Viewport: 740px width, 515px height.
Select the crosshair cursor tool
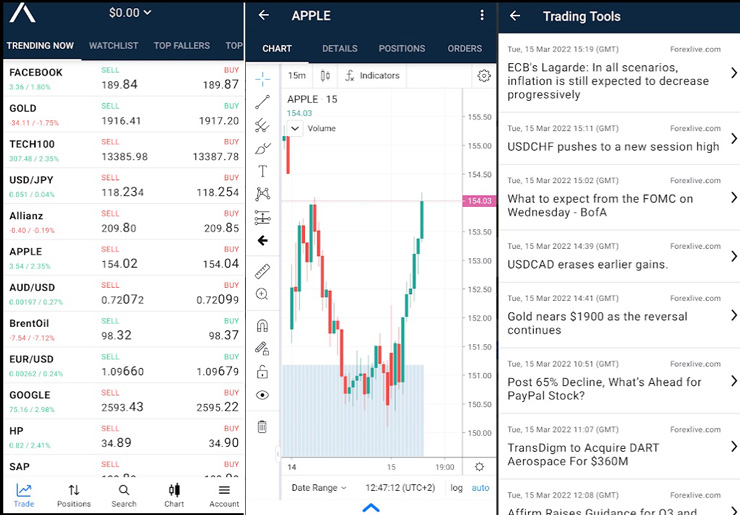[262, 79]
